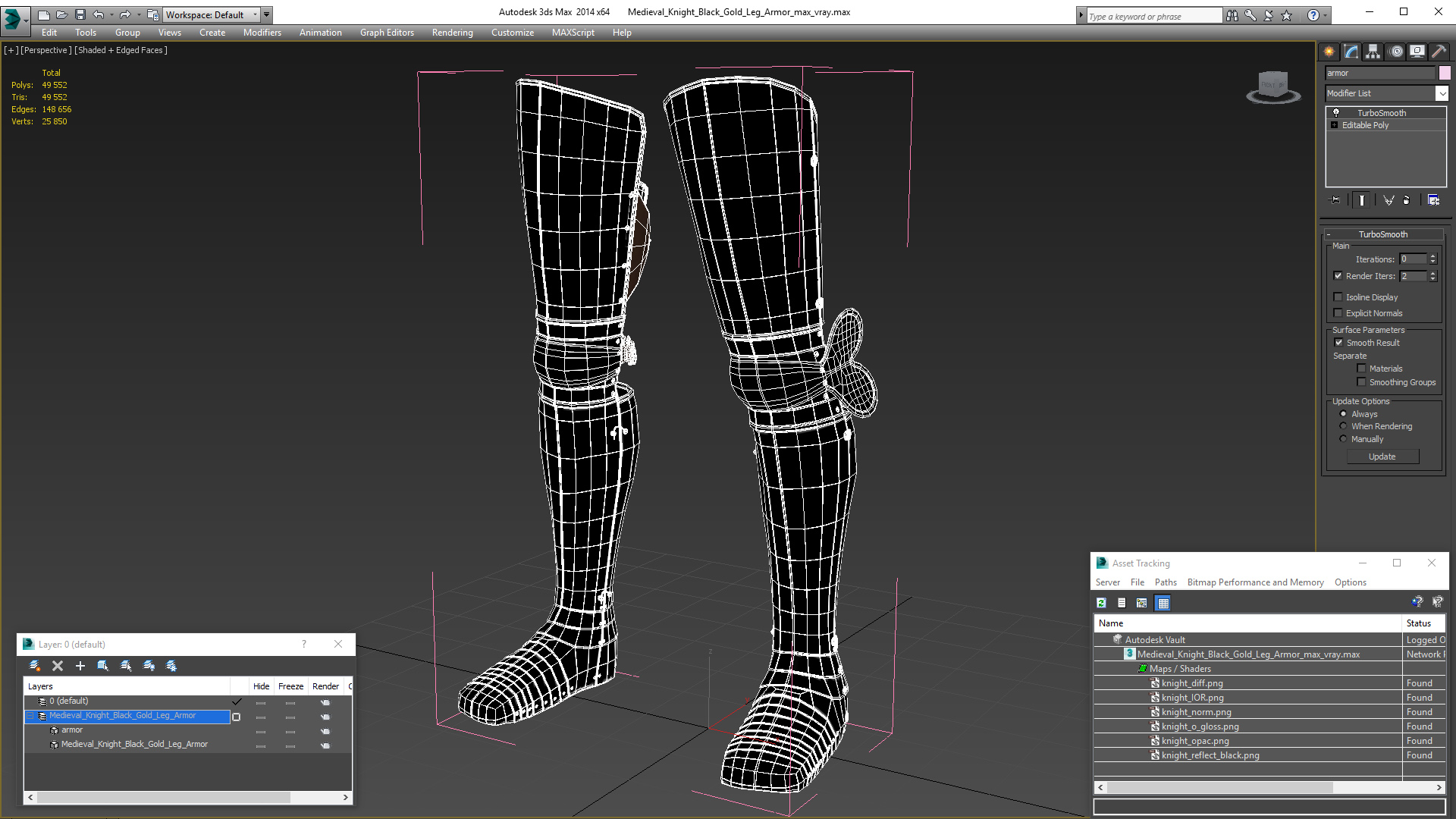Switch to the Motion command panel tab

tap(1396, 52)
